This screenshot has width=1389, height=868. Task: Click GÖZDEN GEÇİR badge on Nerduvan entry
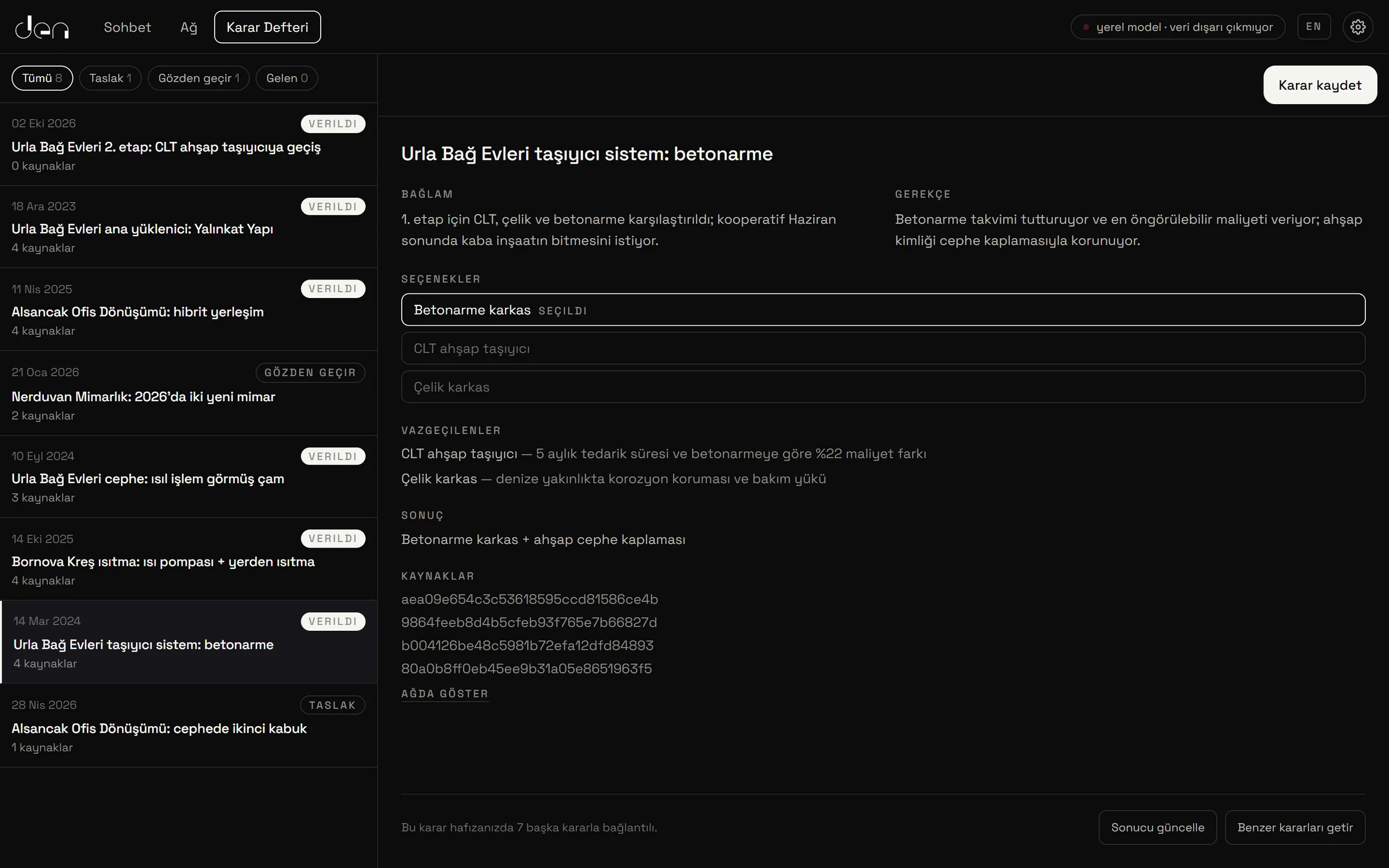[310, 373]
